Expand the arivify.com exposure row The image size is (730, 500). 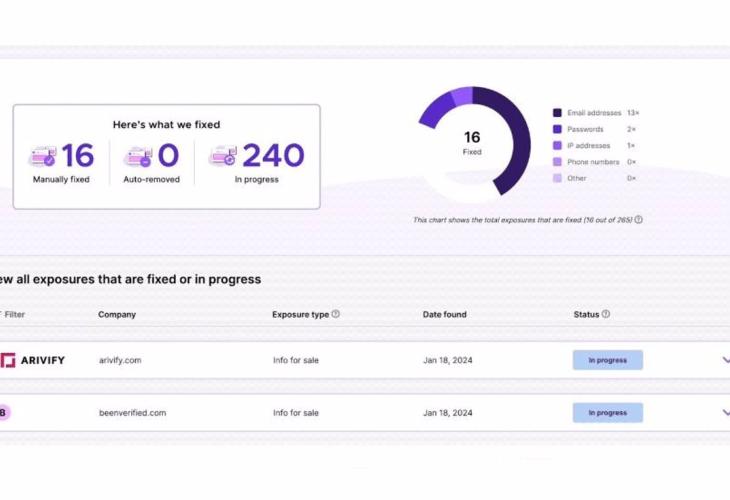click(x=725, y=360)
